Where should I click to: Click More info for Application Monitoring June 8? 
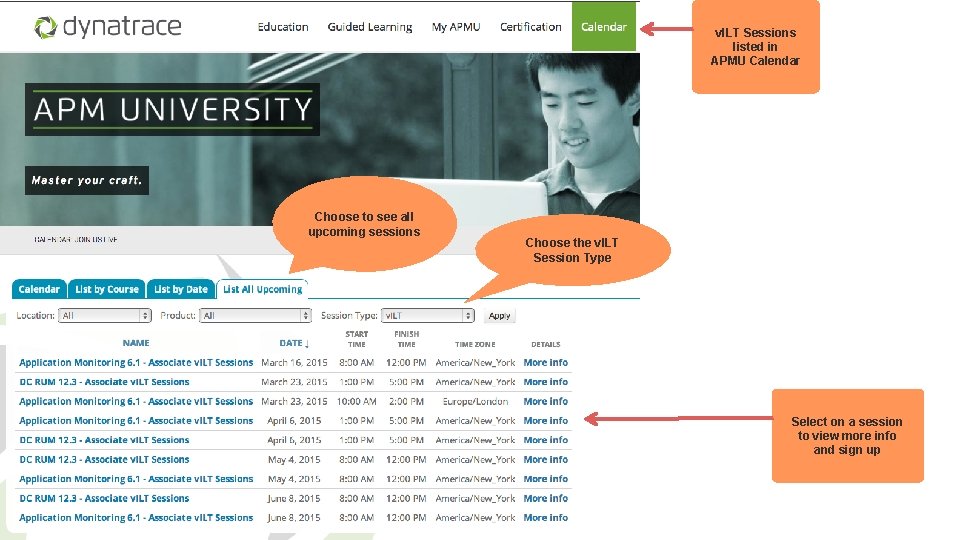coord(546,517)
